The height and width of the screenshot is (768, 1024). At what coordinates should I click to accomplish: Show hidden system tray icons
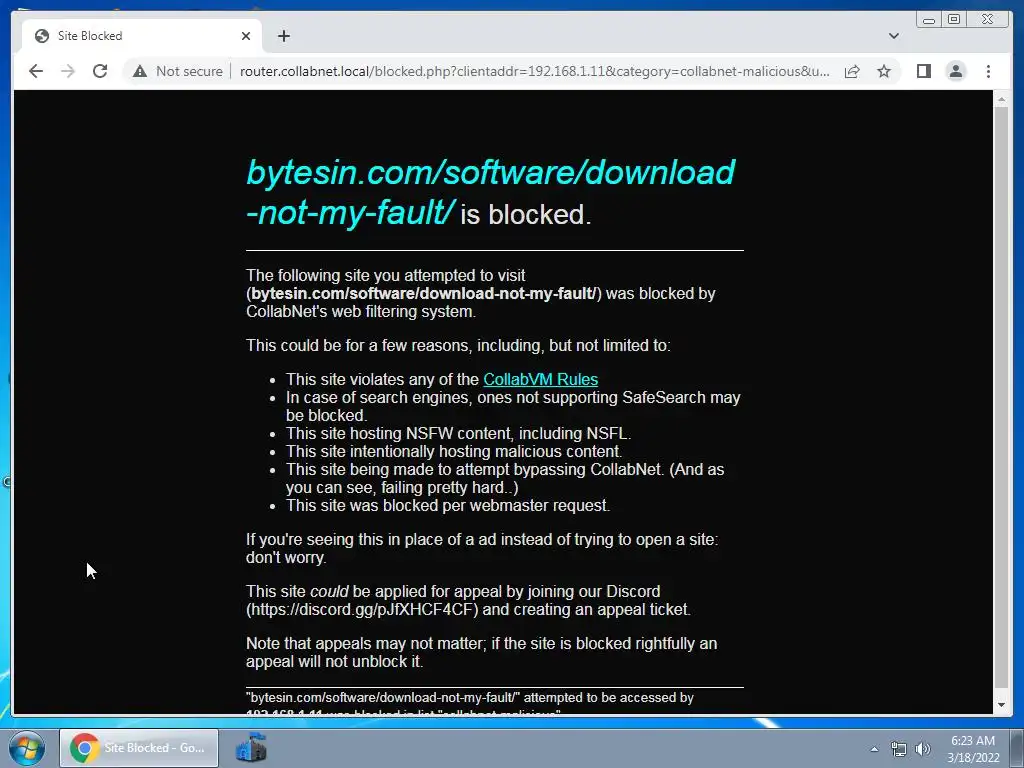874,749
